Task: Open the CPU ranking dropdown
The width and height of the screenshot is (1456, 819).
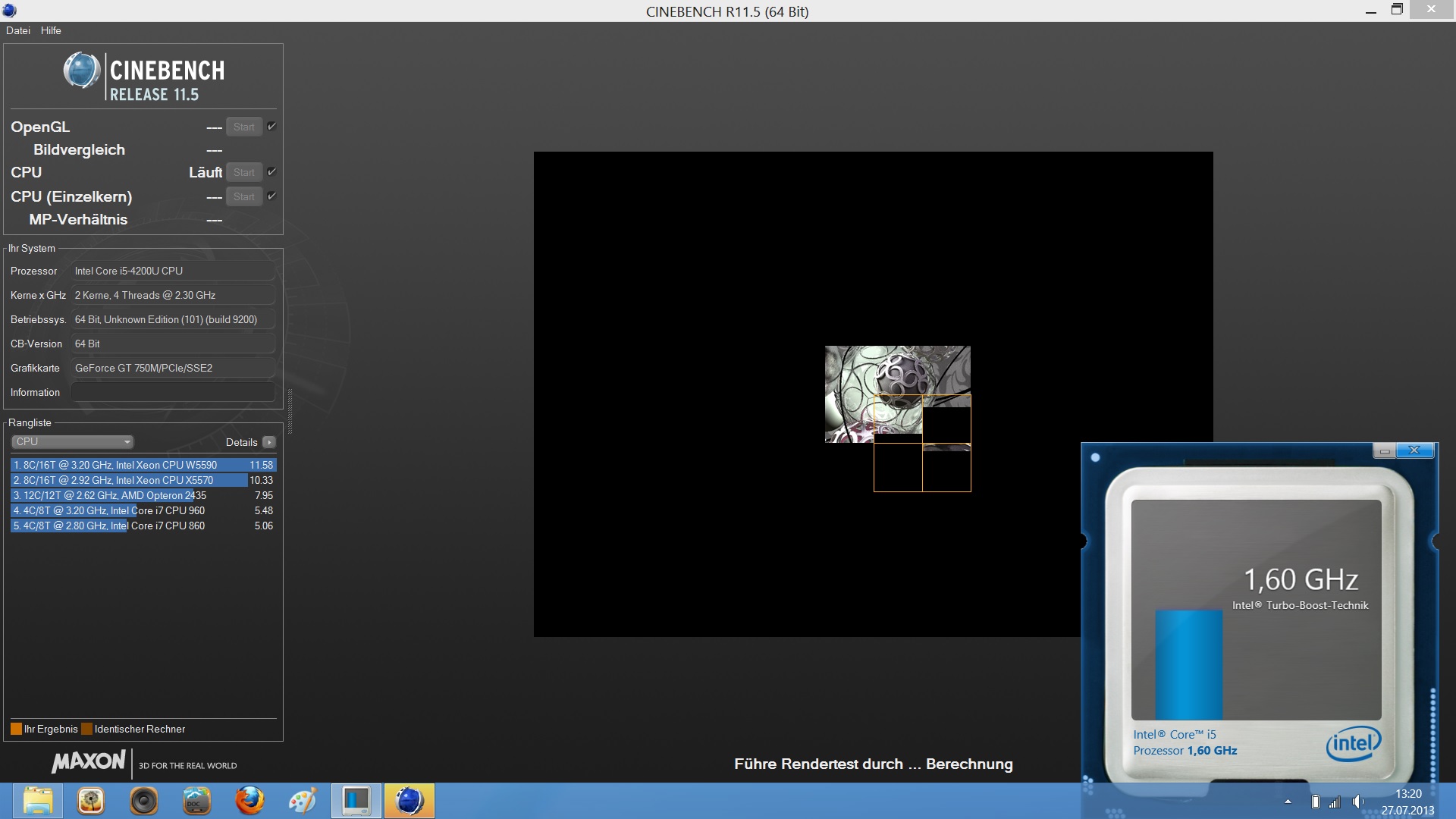Action: click(x=72, y=442)
